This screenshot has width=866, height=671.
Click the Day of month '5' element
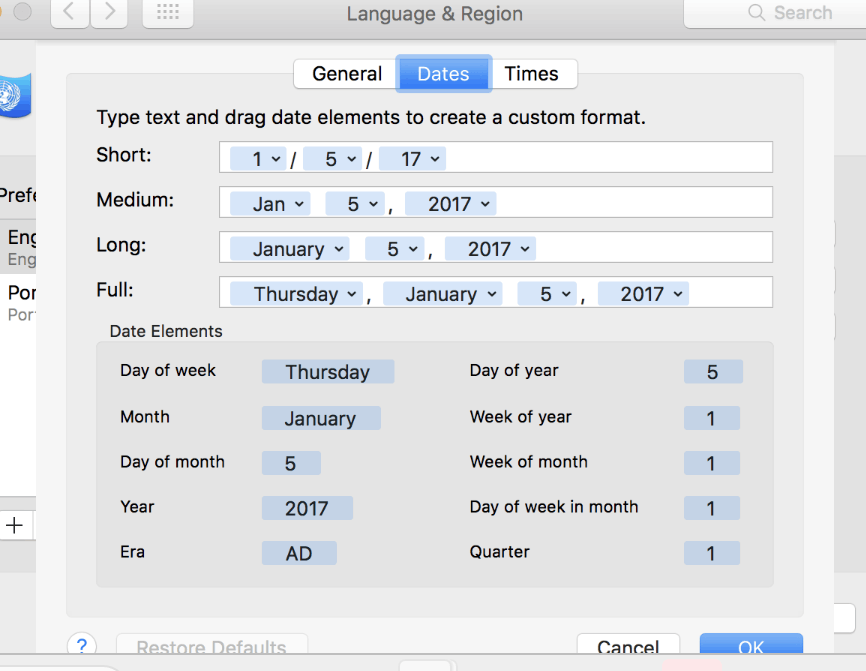click(291, 463)
